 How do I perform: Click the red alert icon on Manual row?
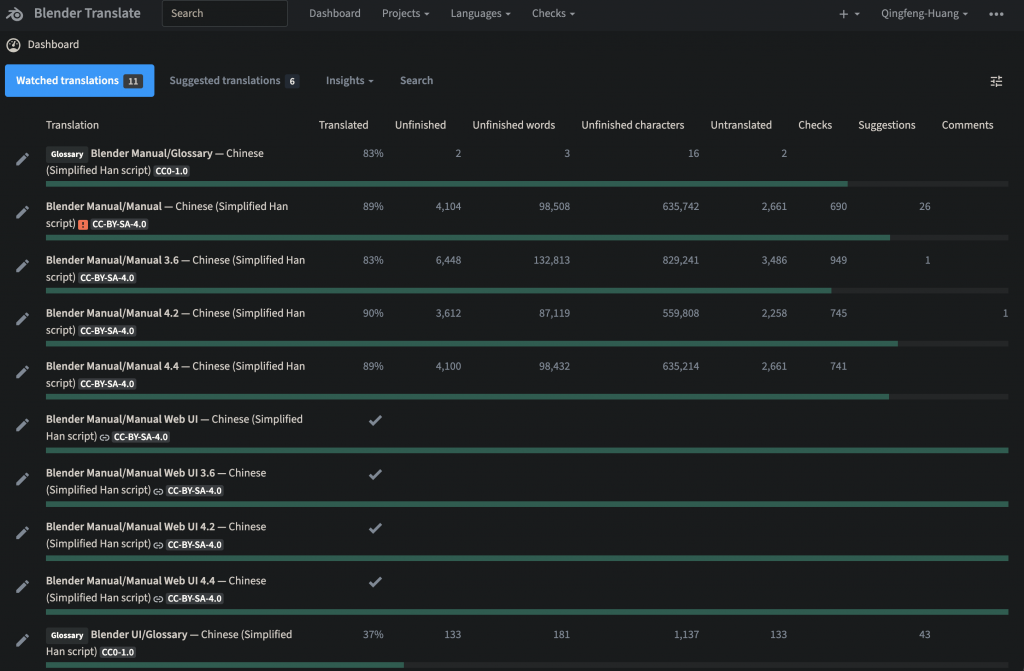click(x=83, y=224)
